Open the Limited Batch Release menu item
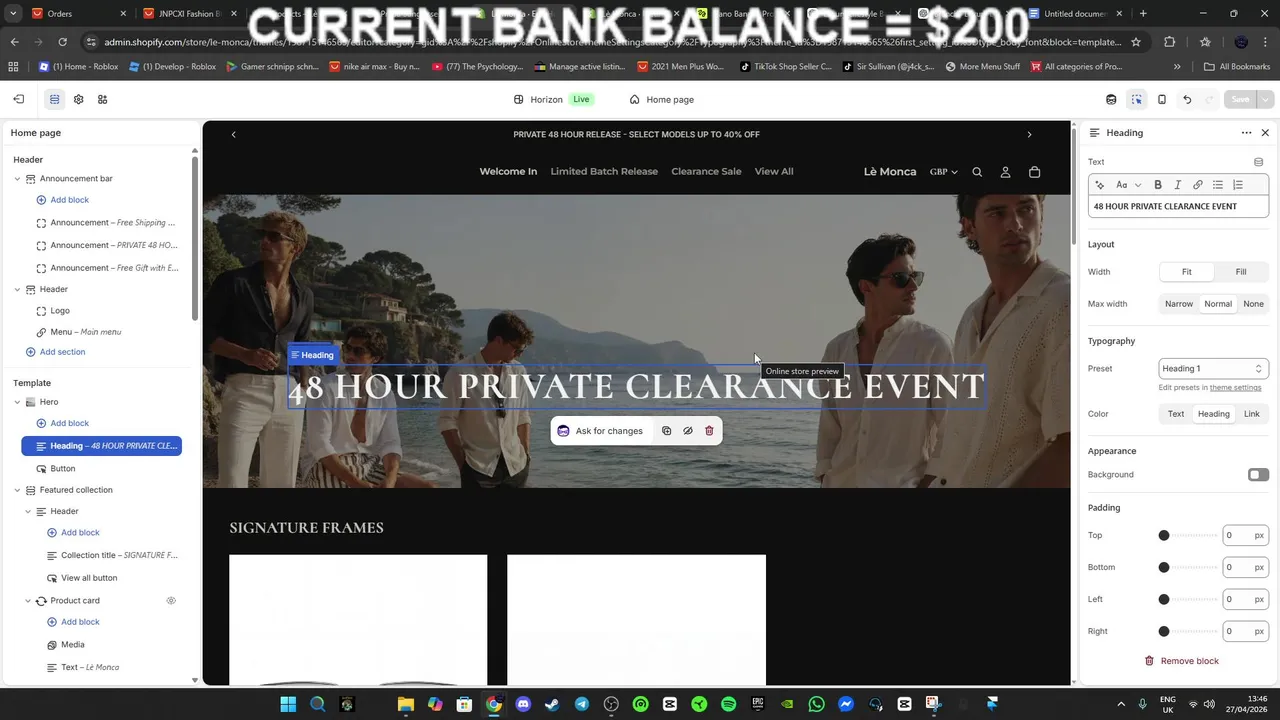This screenshot has width=1280, height=720. [604, 172]
